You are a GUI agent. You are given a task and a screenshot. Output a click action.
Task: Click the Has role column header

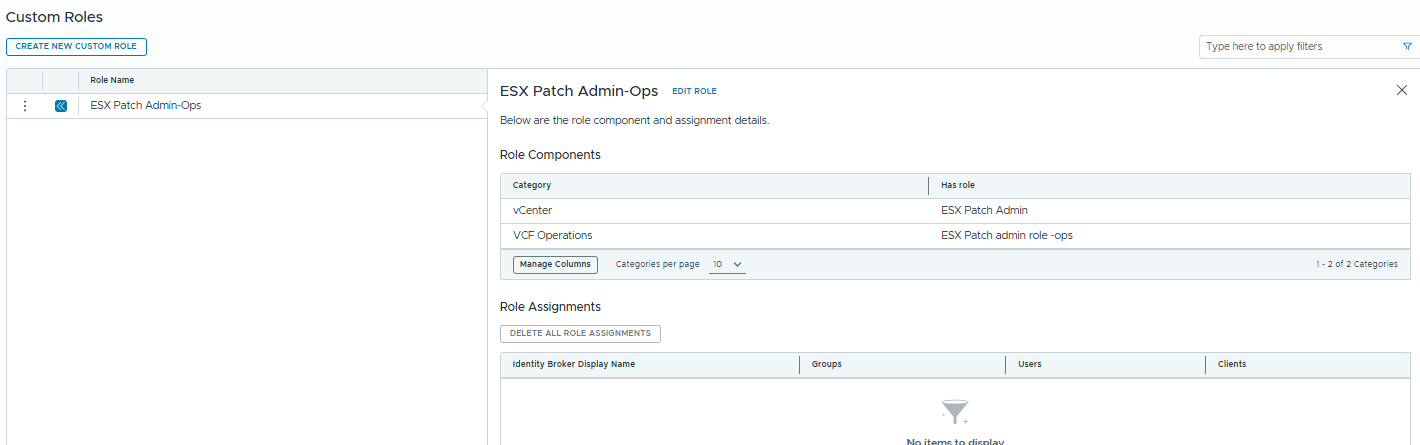[x=958, y=185]
